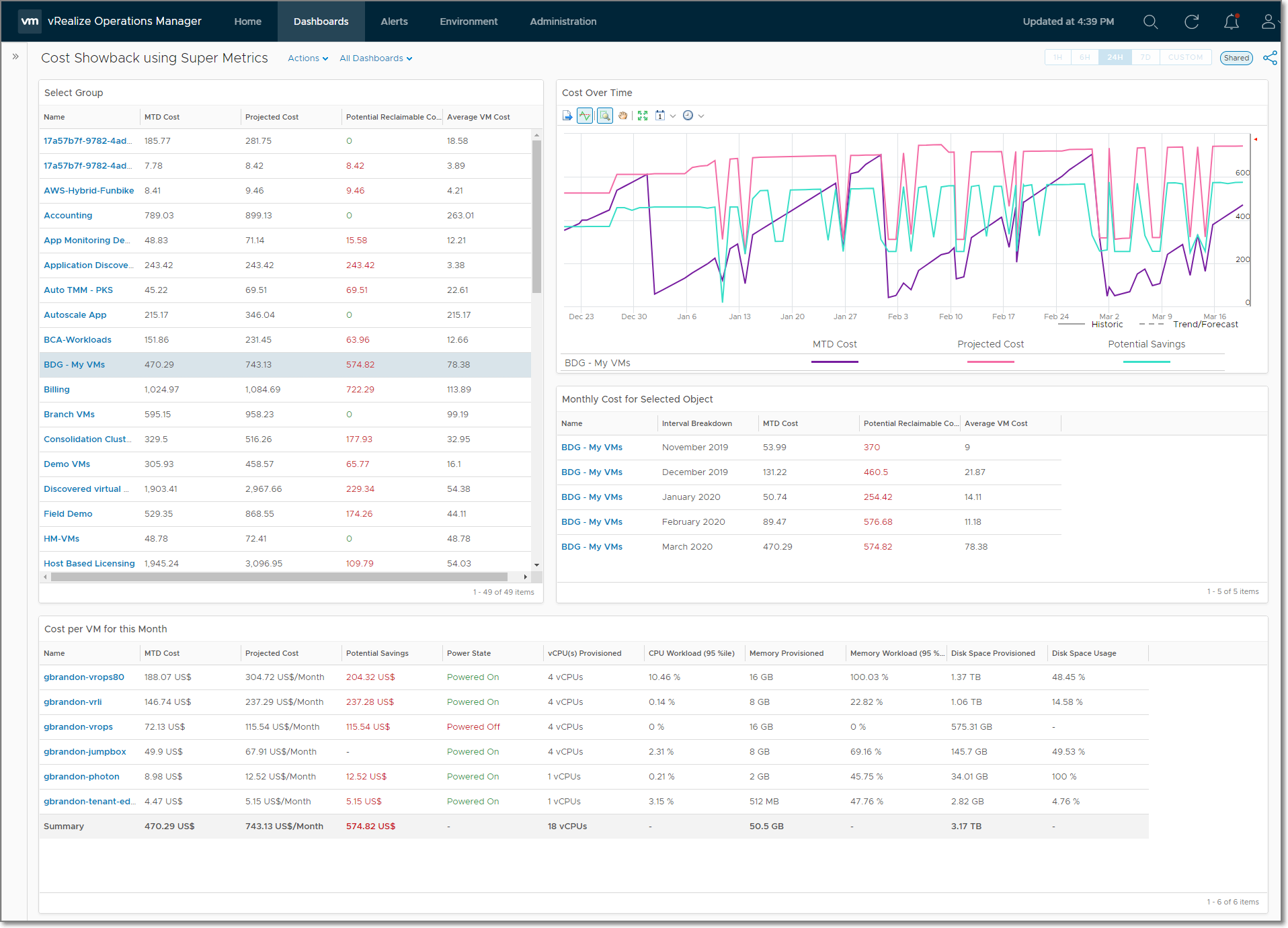
Task: Click the green zoom-to-fit arrows icon
Action: click(643, 116)
